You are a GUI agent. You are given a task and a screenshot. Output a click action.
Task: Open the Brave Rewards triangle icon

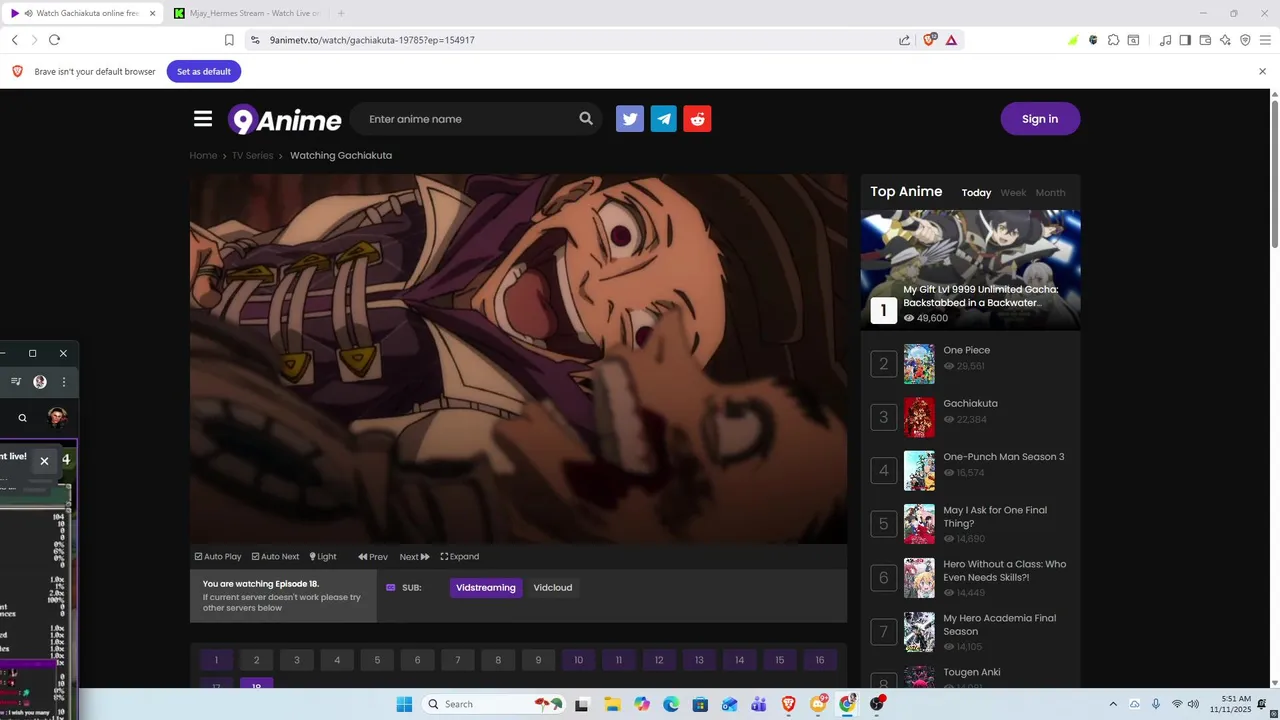click(x=951, y=40)
